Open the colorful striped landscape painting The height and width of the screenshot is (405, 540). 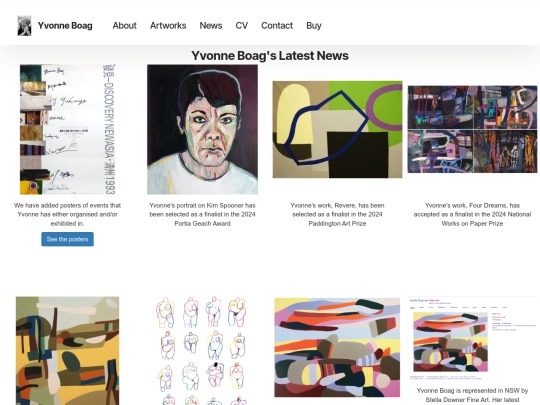337,347
